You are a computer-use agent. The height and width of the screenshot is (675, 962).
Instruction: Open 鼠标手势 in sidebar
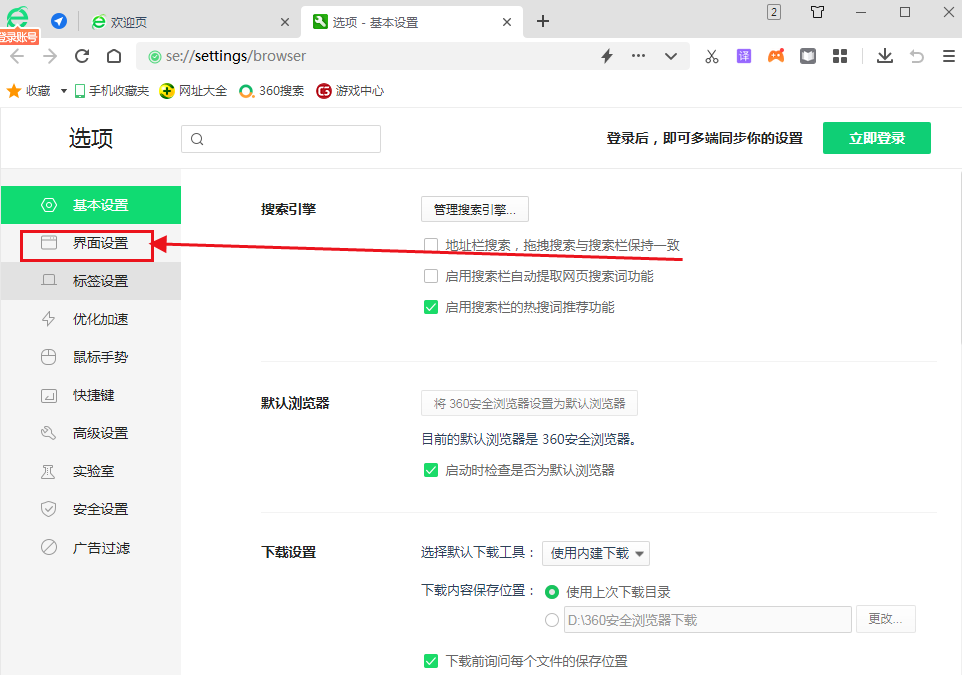click(x=91, y=357)
